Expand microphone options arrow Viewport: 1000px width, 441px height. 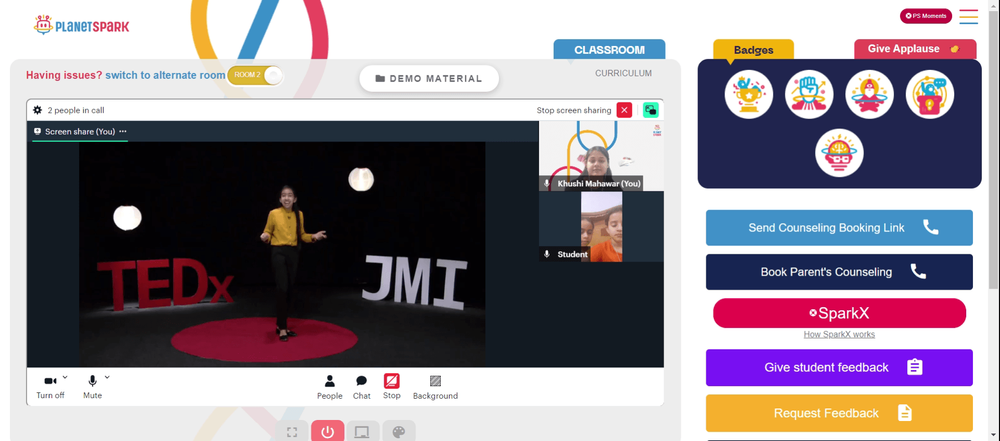[107, 377]
